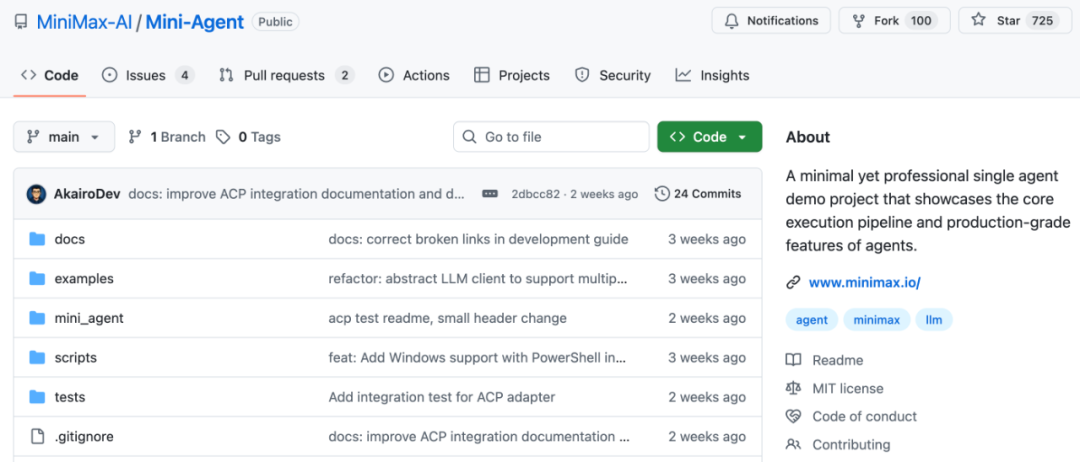Click the commit details ellipsis icon
This screenshot has width=1080, height=462.
(x=490, y=194)
